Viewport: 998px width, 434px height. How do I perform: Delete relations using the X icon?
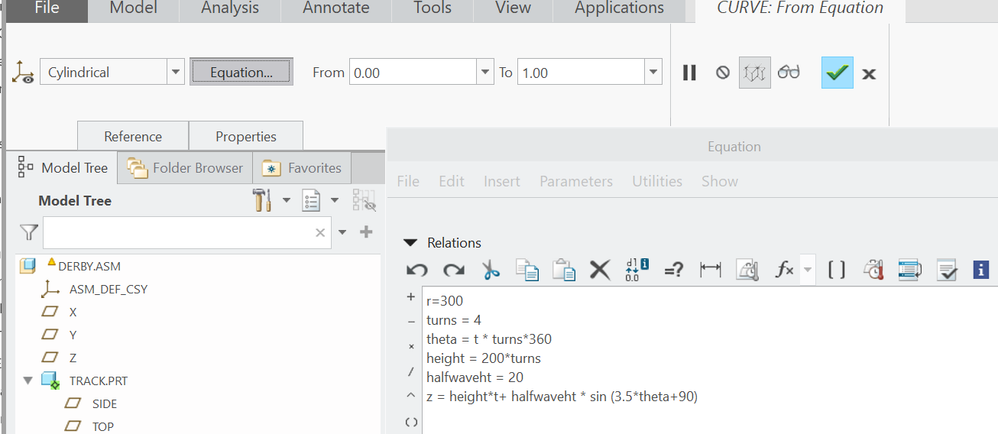pos(599,269)
